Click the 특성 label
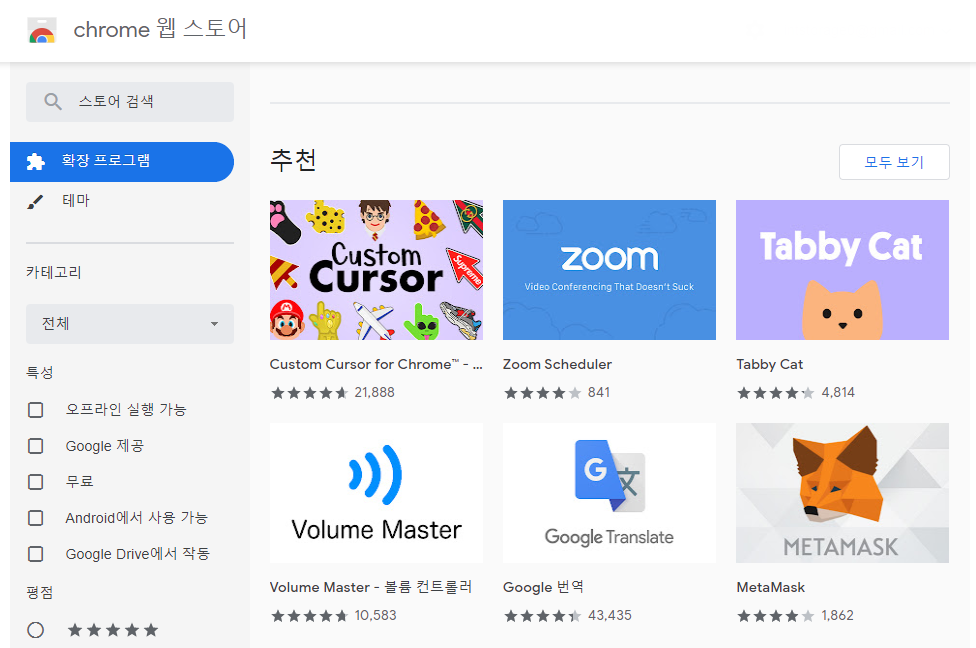 [40, 372]
